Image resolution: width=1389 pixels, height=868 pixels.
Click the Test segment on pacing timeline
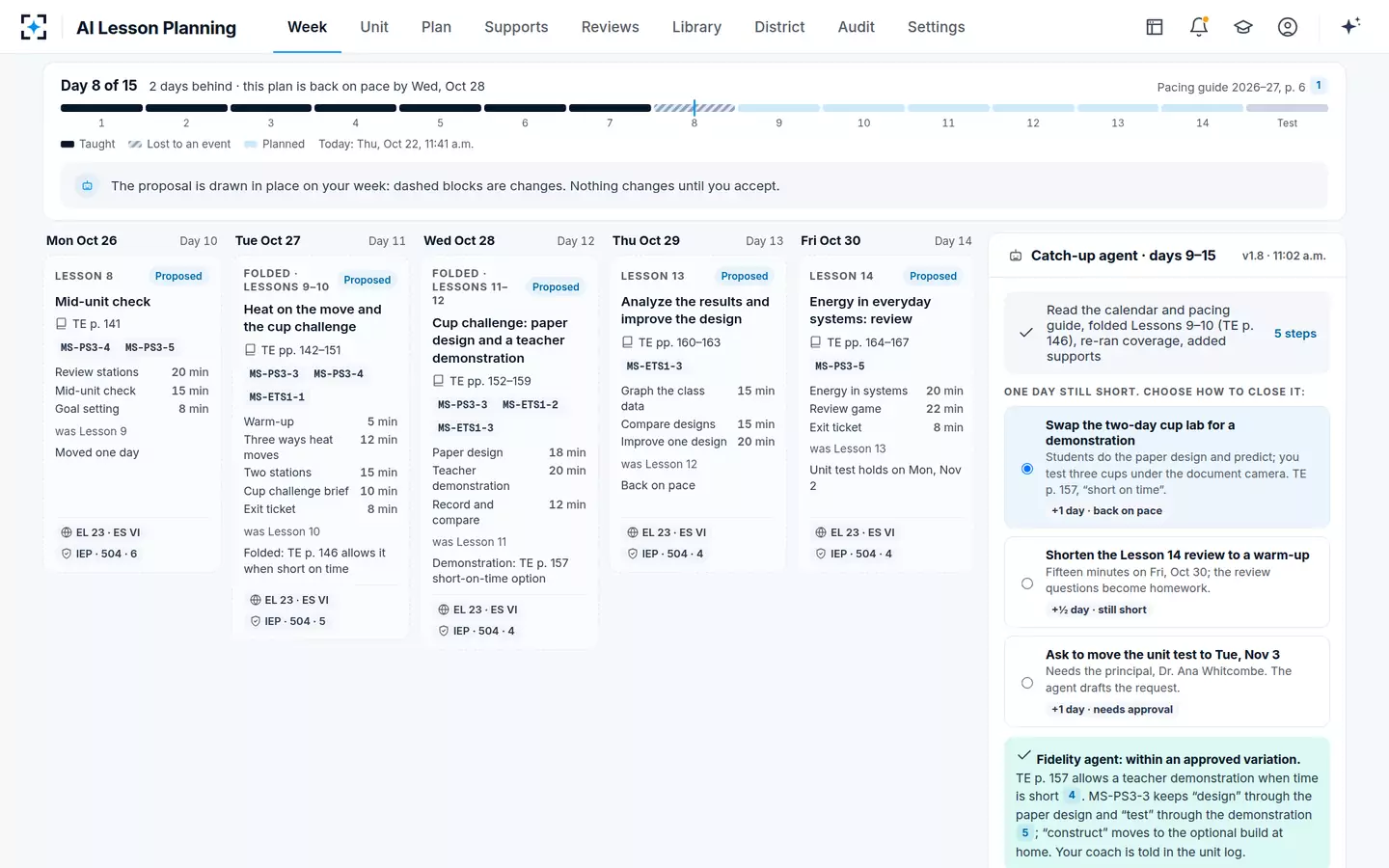pos(1287,108)
